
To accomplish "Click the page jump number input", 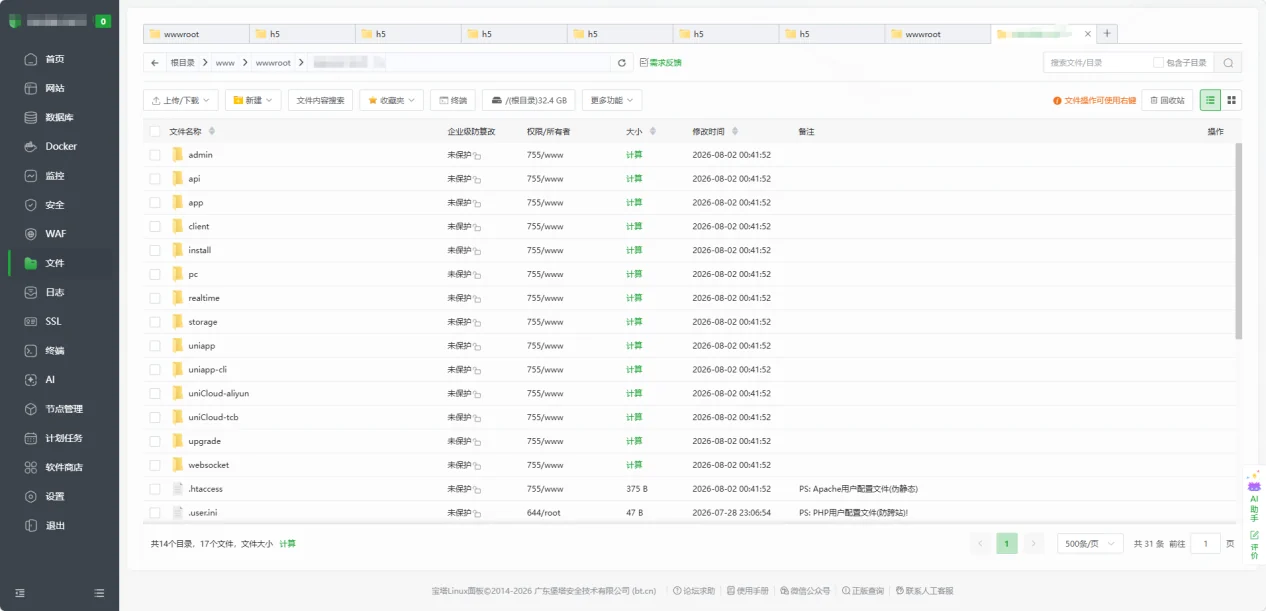I will [1205, 544].
